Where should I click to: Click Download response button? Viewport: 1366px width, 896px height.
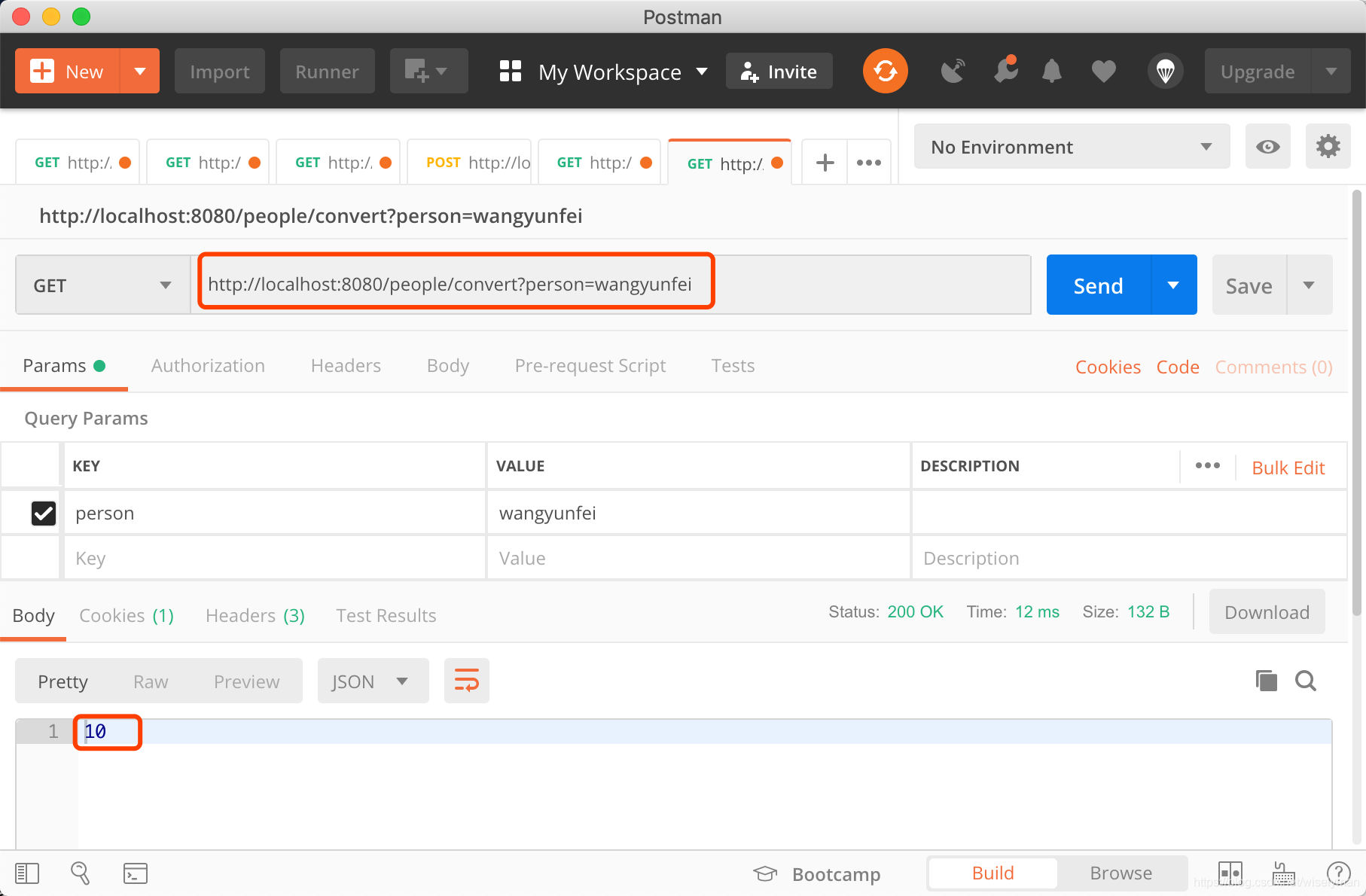pos(1267,612)
